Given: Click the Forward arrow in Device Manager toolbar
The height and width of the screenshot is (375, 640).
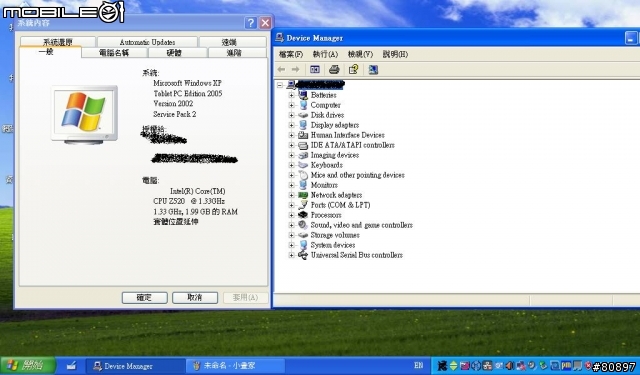Looking at the screenshot, I should (x=296, y=69).
